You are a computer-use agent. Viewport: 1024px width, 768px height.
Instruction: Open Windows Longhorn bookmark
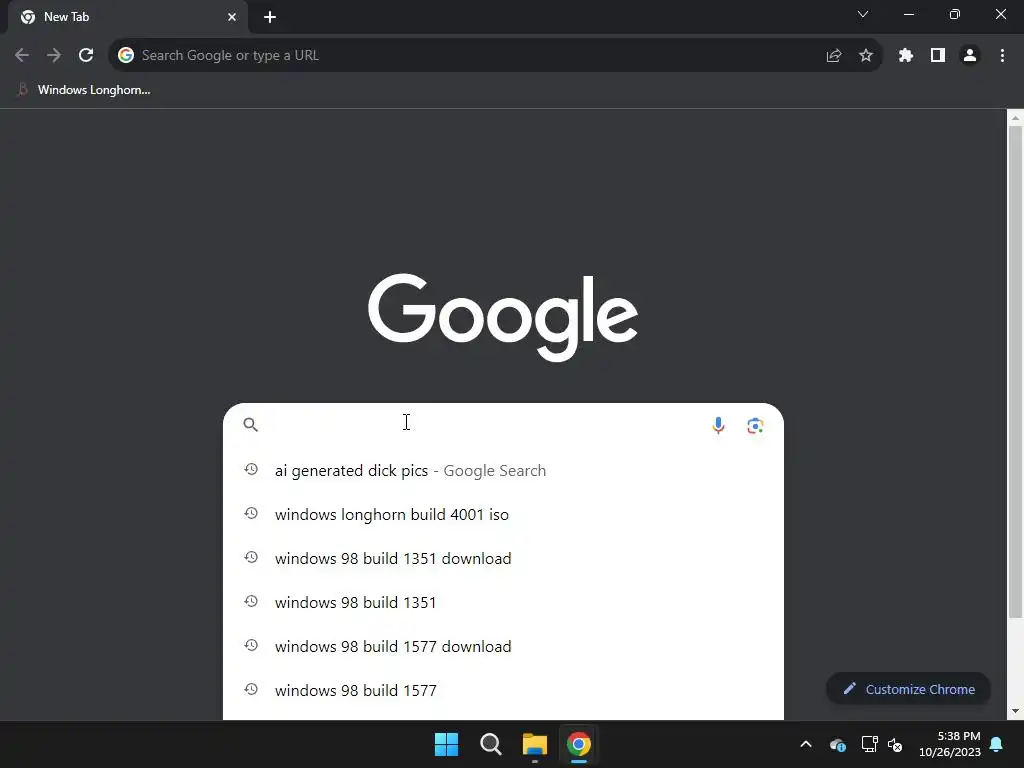click(84, 90)
